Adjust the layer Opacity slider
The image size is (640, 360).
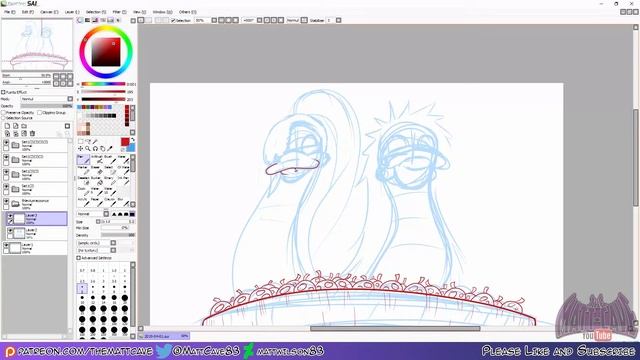pyautogui.click(x=47, y=106)
